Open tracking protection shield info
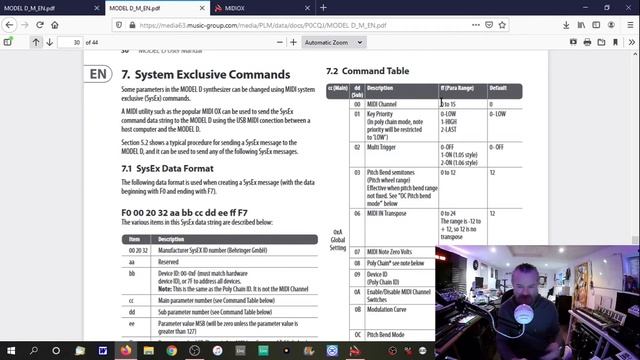The image size is (640, 360). coord(119,25)
